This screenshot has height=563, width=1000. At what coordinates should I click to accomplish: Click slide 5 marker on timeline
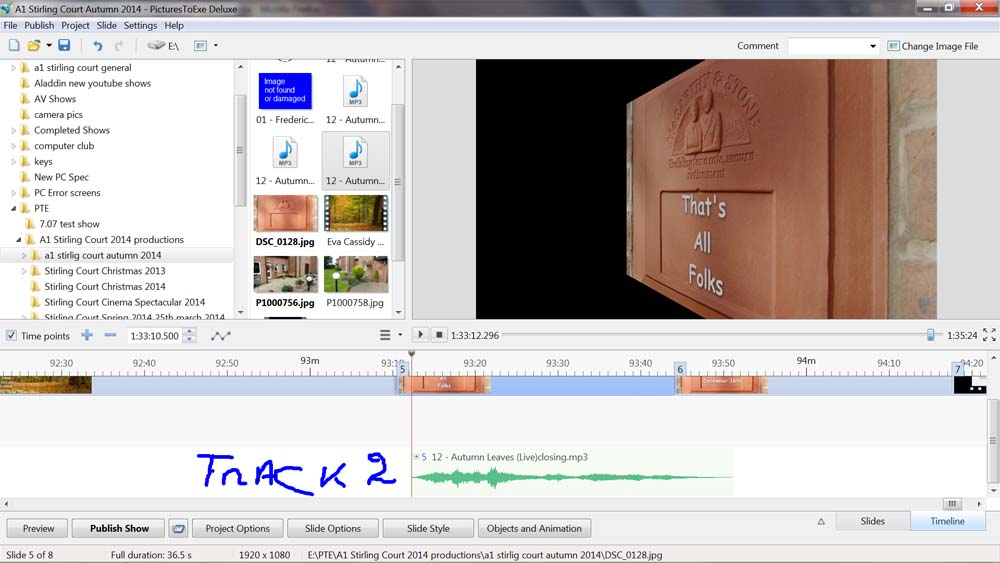pos(402,369)
